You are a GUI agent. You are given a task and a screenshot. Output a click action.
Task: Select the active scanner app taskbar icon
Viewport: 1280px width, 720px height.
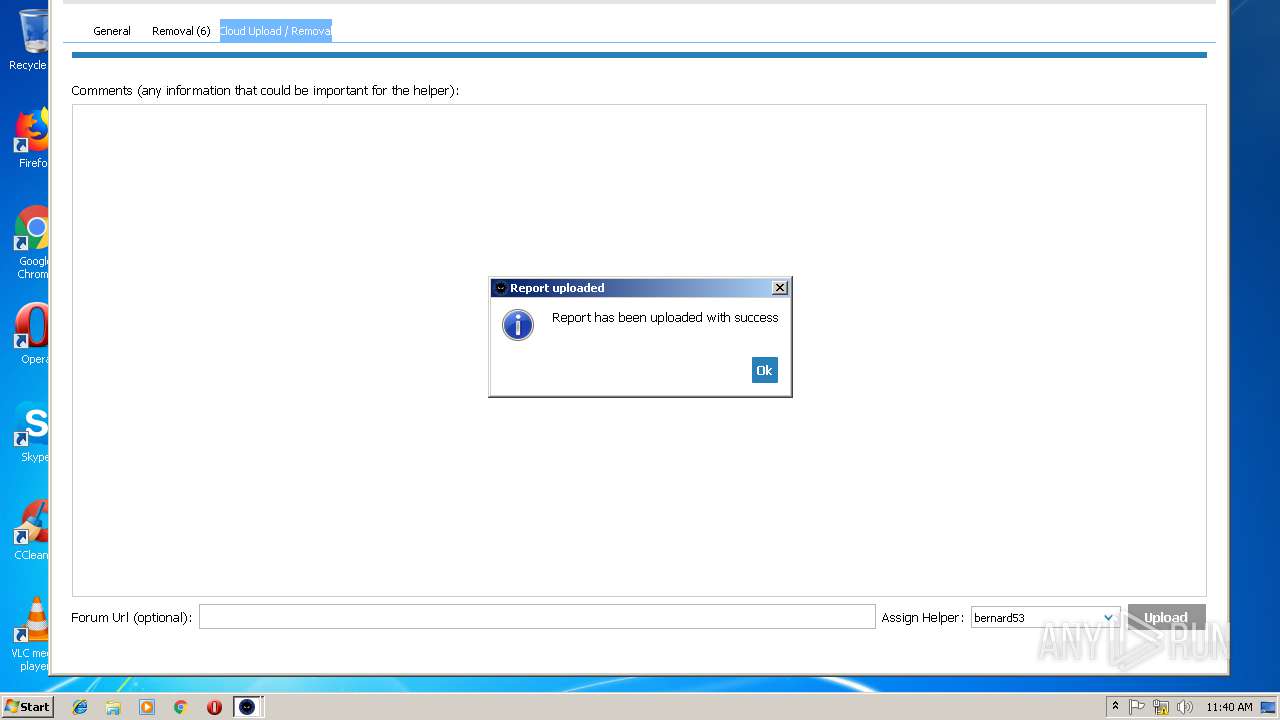(x=248, y=707)
